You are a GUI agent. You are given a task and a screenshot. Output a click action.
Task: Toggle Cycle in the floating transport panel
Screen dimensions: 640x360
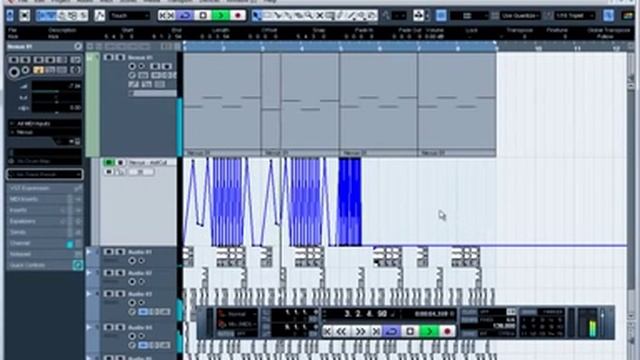[x=392, y=331]
